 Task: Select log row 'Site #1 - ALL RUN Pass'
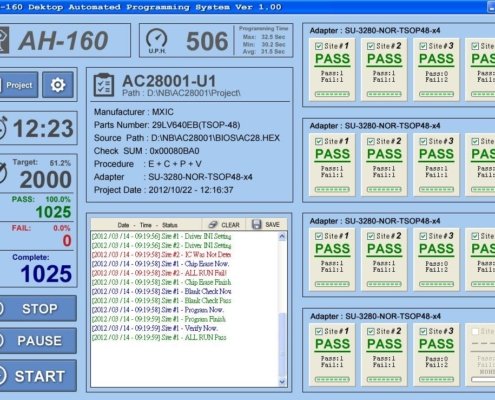coord(159,337)
